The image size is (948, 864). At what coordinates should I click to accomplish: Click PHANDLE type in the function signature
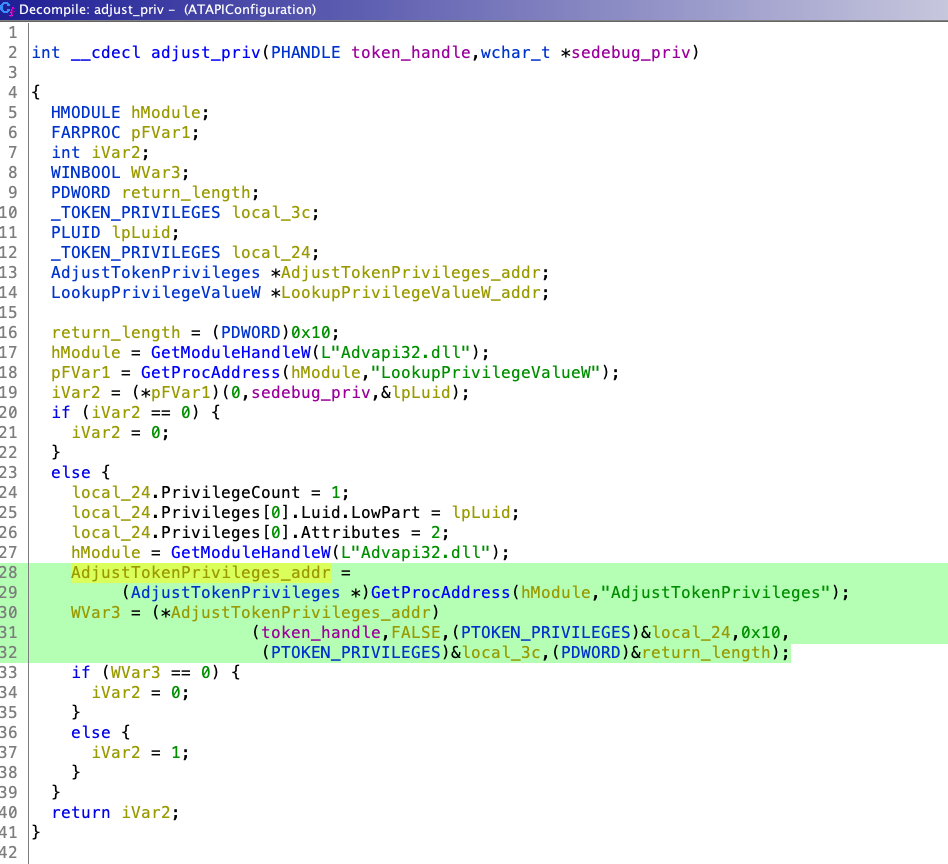pyautogui.click(x=305, y=53)
